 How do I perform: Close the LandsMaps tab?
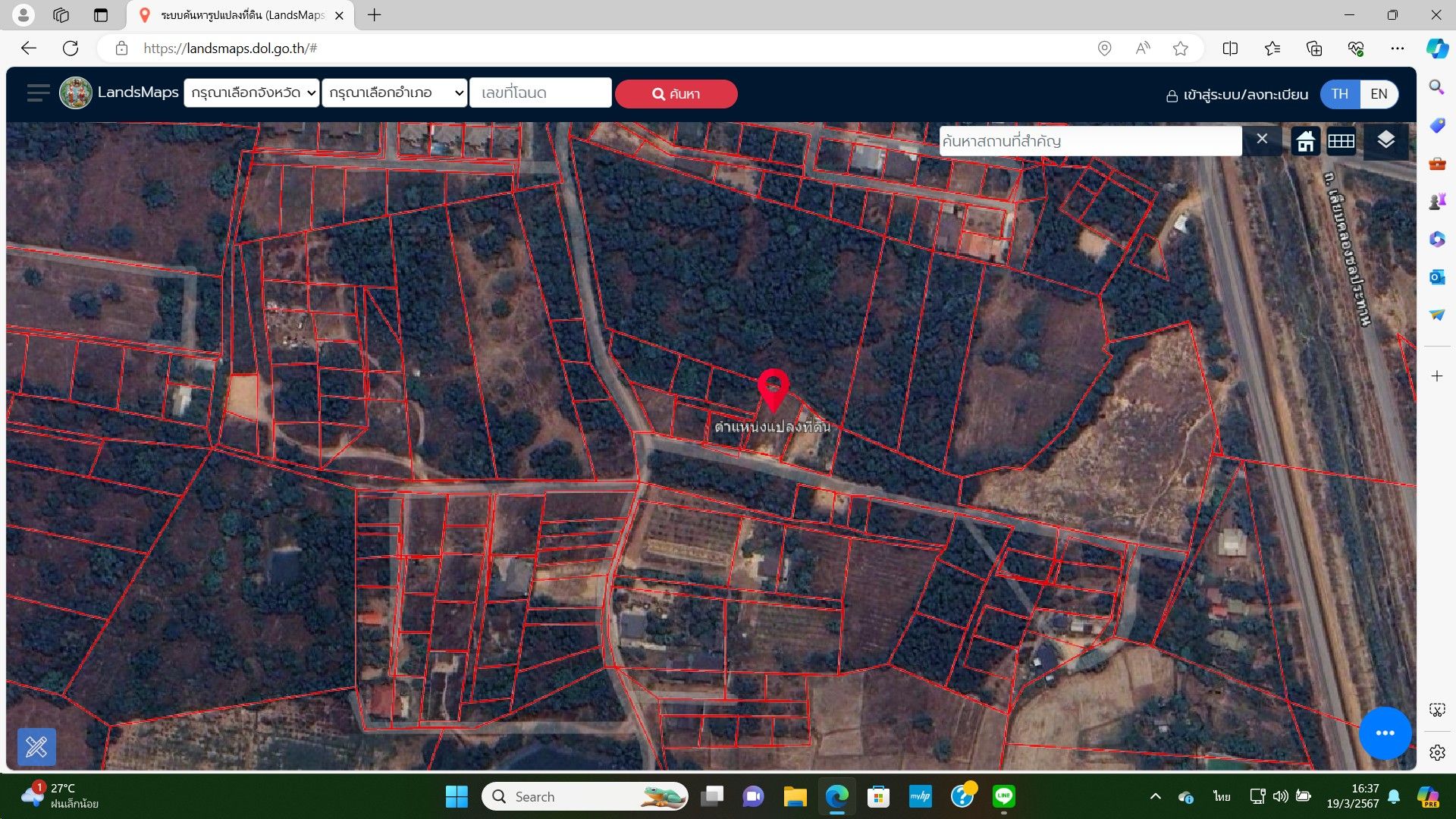coord(339,15)
